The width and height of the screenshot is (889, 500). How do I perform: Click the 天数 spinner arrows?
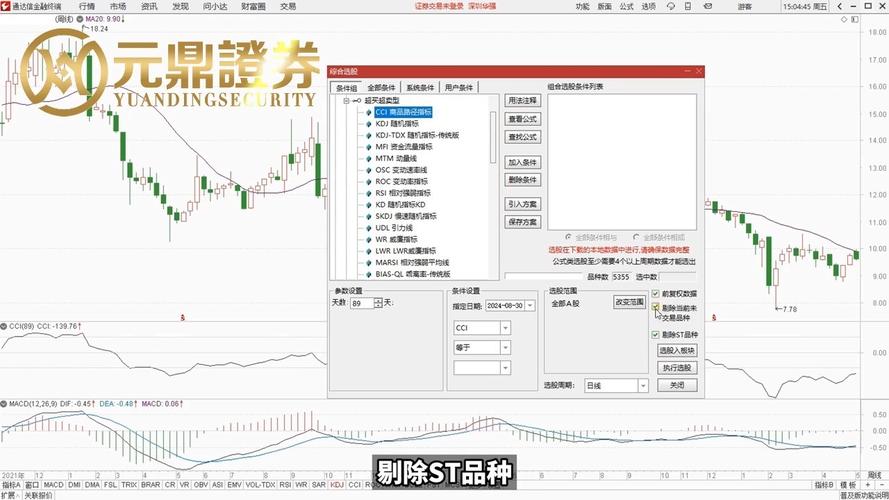tap(378, 303)
